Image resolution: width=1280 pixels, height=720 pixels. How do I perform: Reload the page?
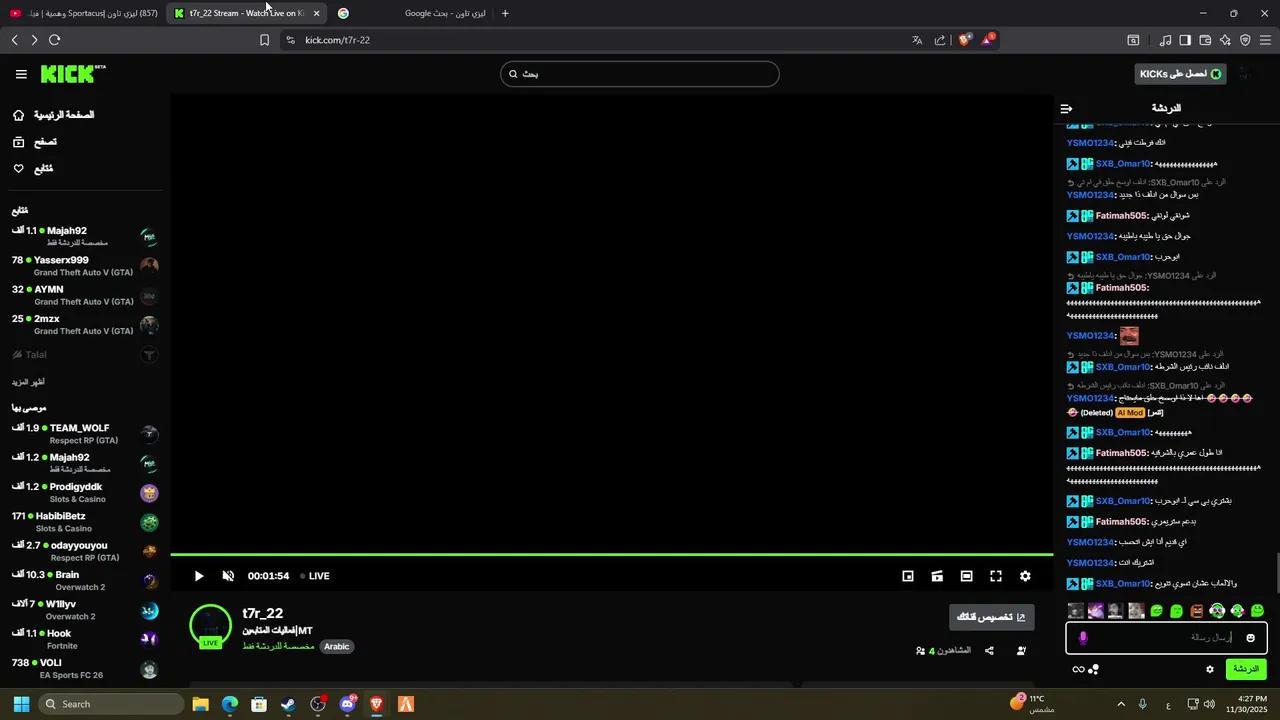coord(54,40)
